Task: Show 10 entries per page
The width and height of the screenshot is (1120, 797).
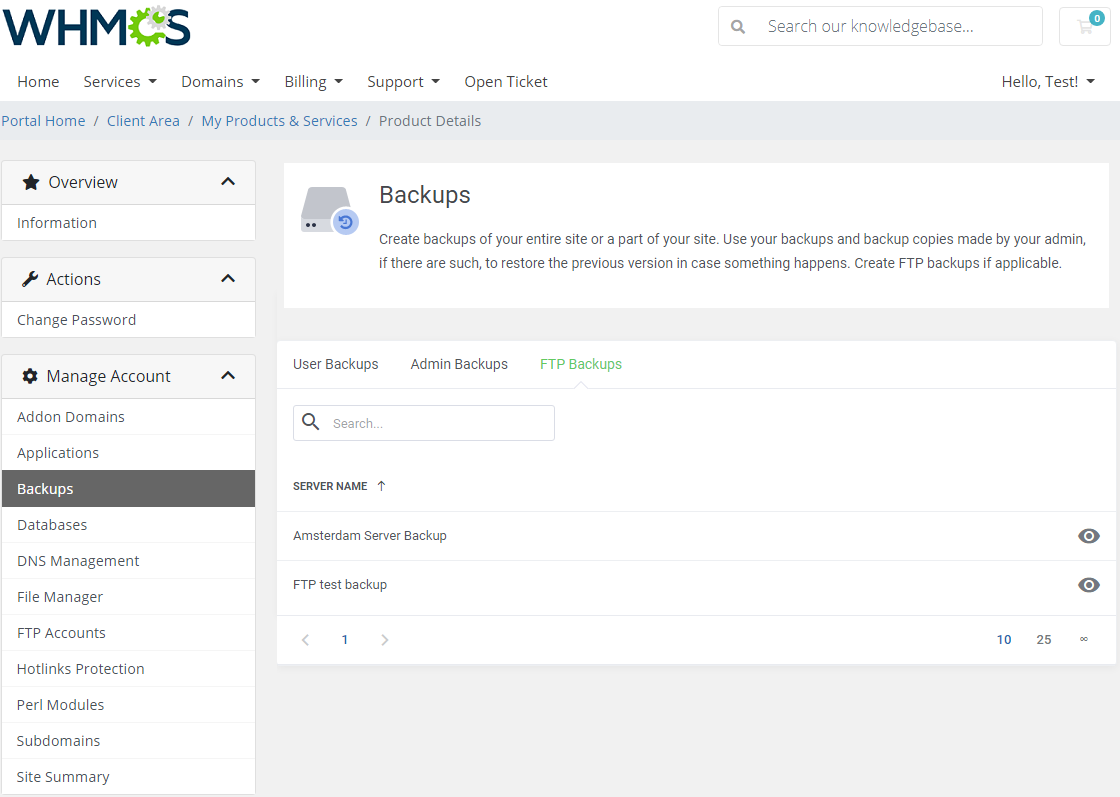Action: point(1004,640)
